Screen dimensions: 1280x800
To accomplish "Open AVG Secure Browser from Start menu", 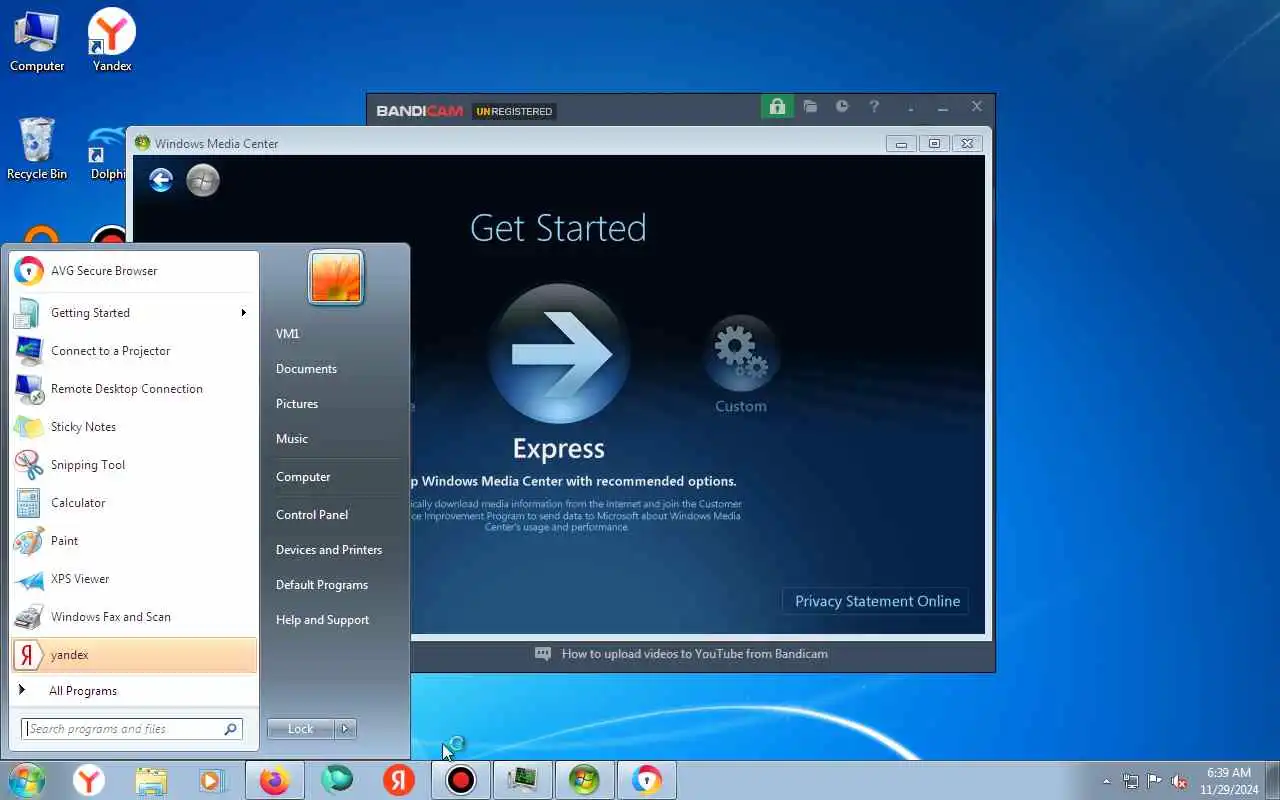I will click(x=134, y=271).
